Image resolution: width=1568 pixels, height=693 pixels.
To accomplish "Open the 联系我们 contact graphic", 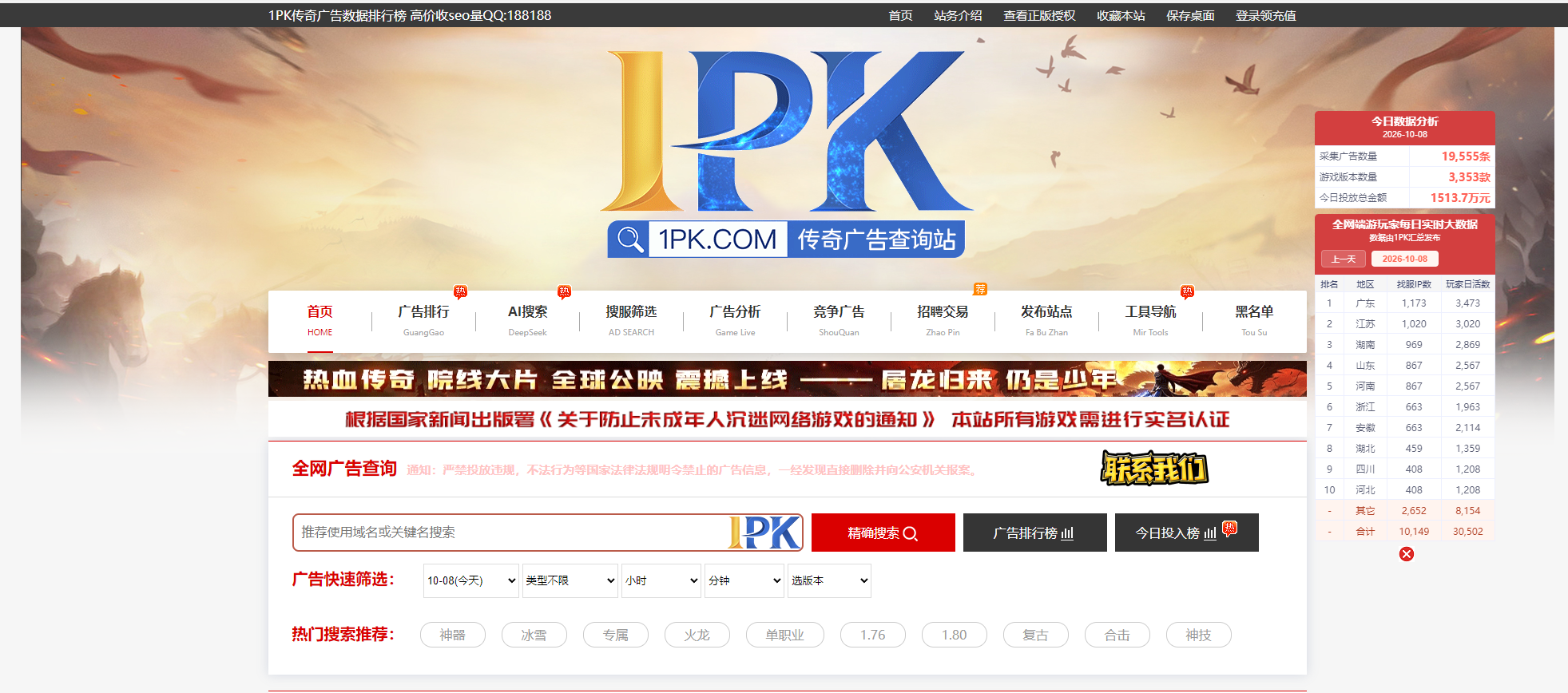I will pos(1154,468).
